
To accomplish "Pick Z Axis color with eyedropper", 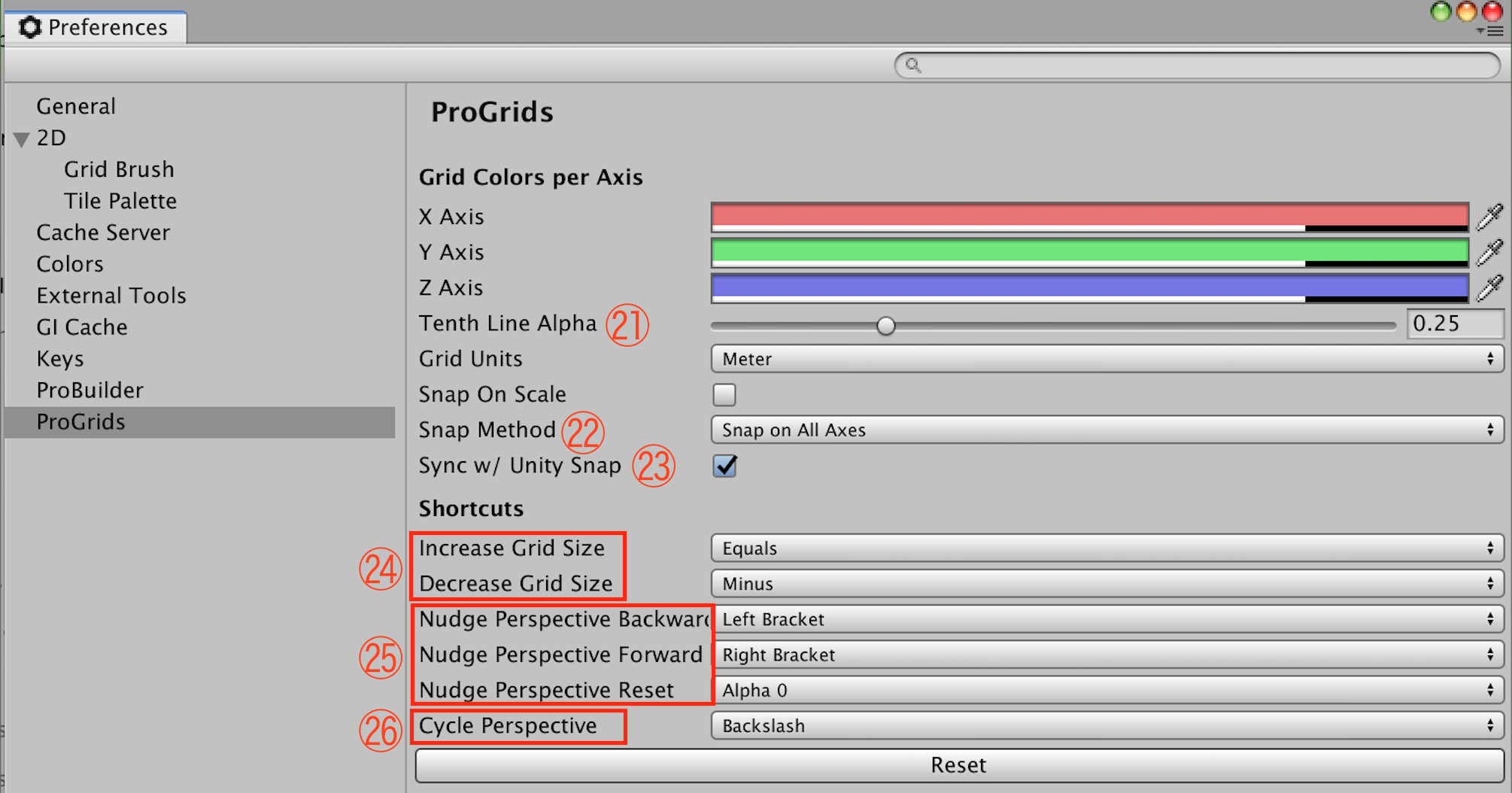I will coord(1489,287).
